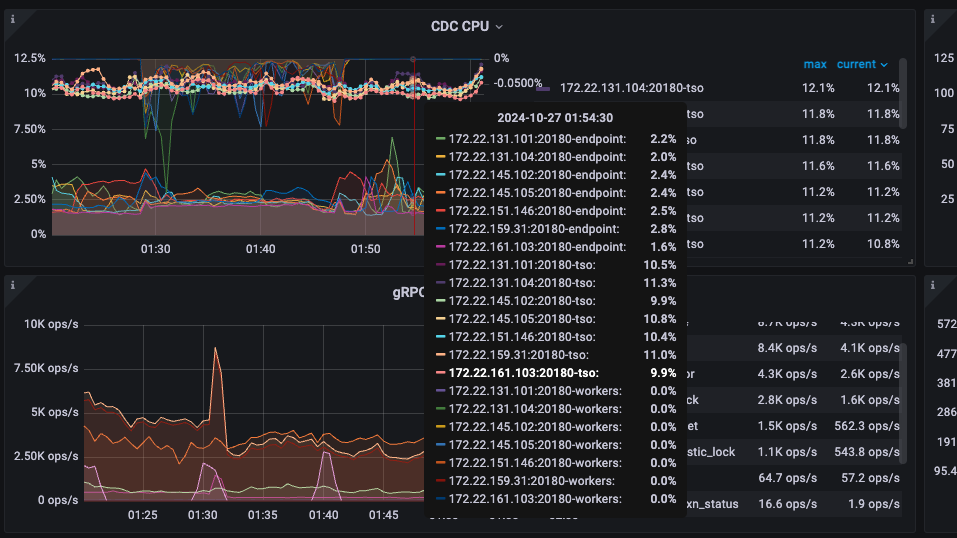Click CDC CPU panel resize handle corner

(910, 261)
